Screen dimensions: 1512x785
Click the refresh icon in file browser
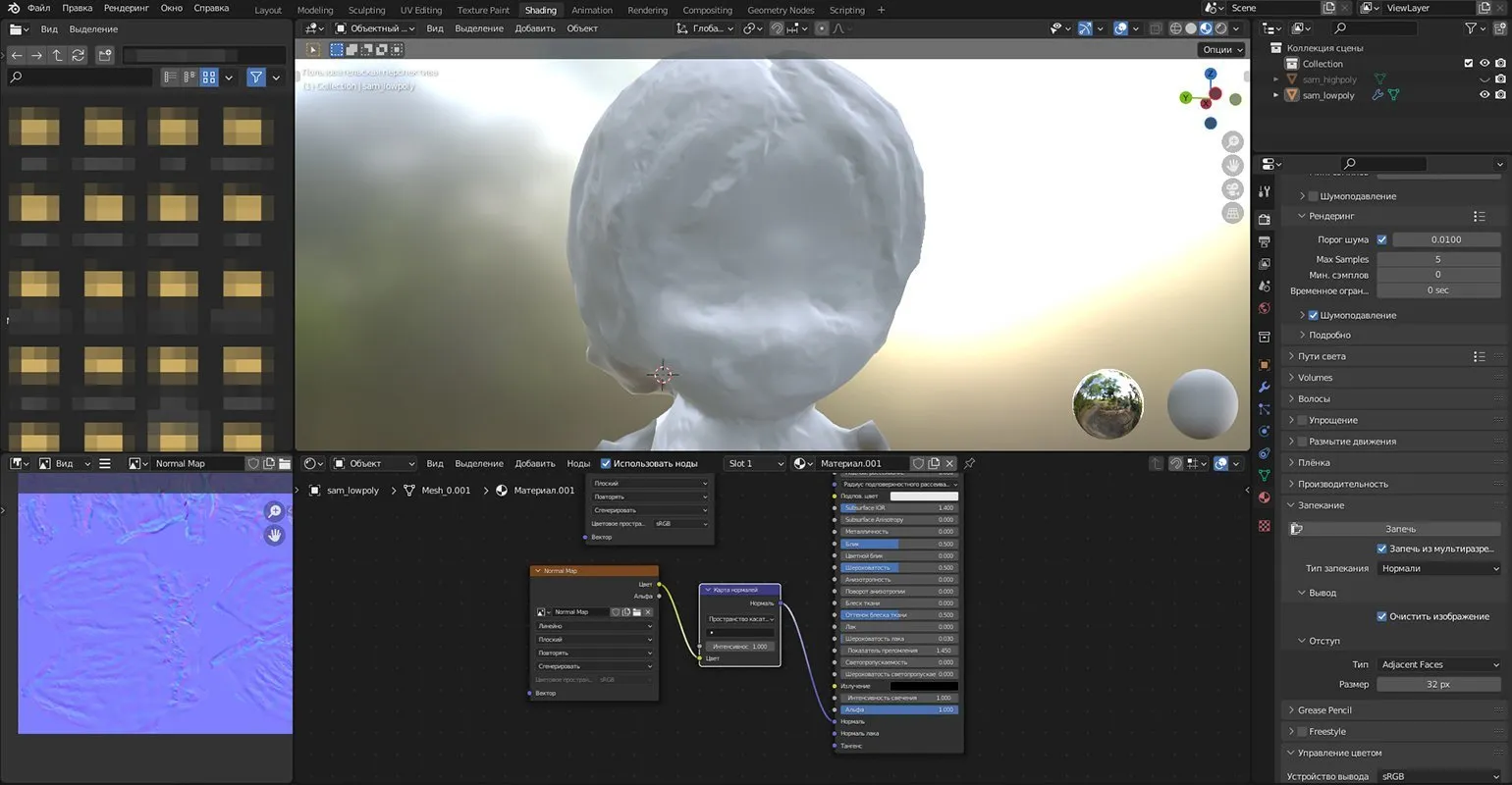(x=79, y=55)
